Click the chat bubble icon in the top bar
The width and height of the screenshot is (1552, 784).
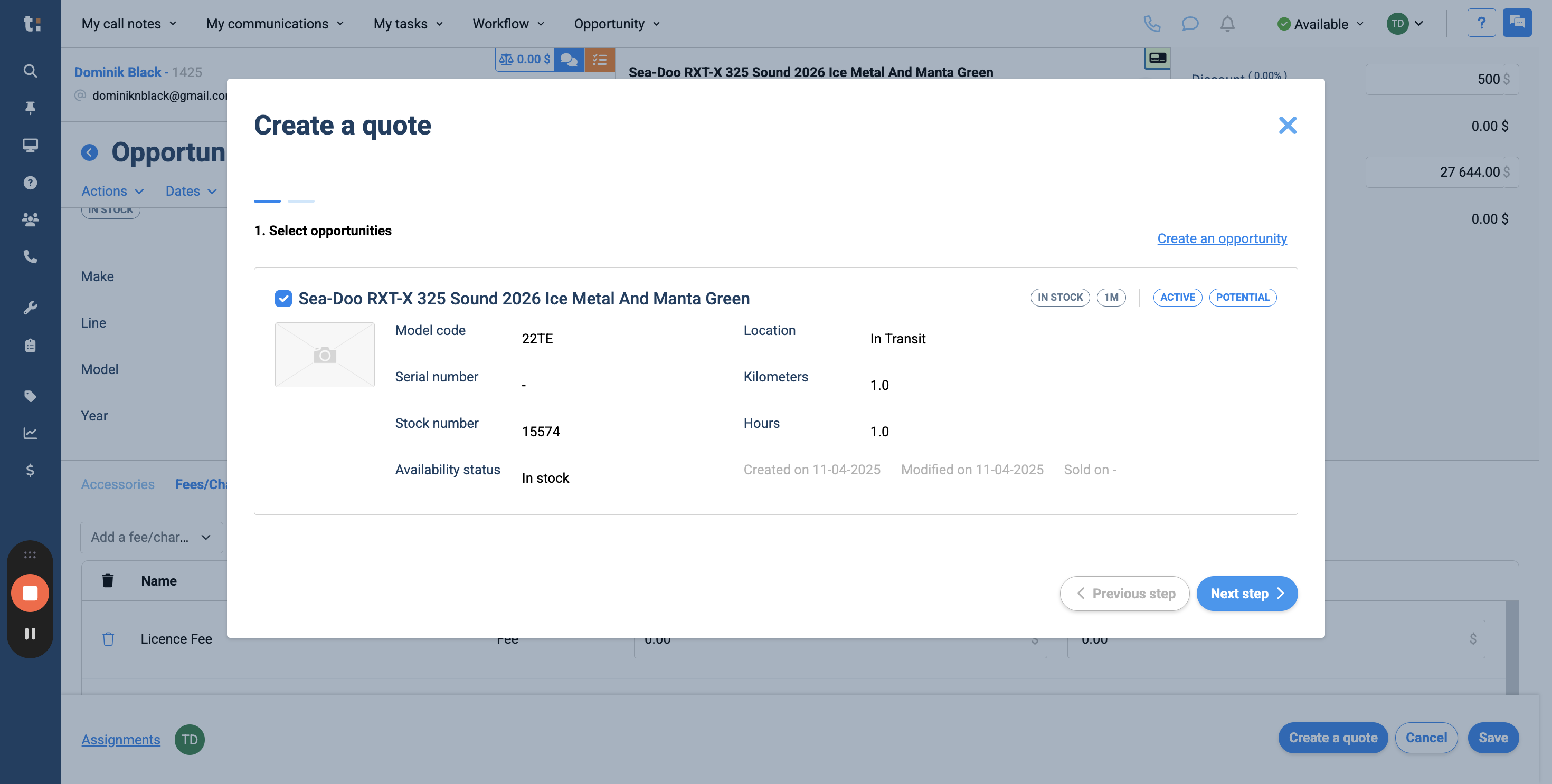pyautogui.click(x=1189, y=24)
